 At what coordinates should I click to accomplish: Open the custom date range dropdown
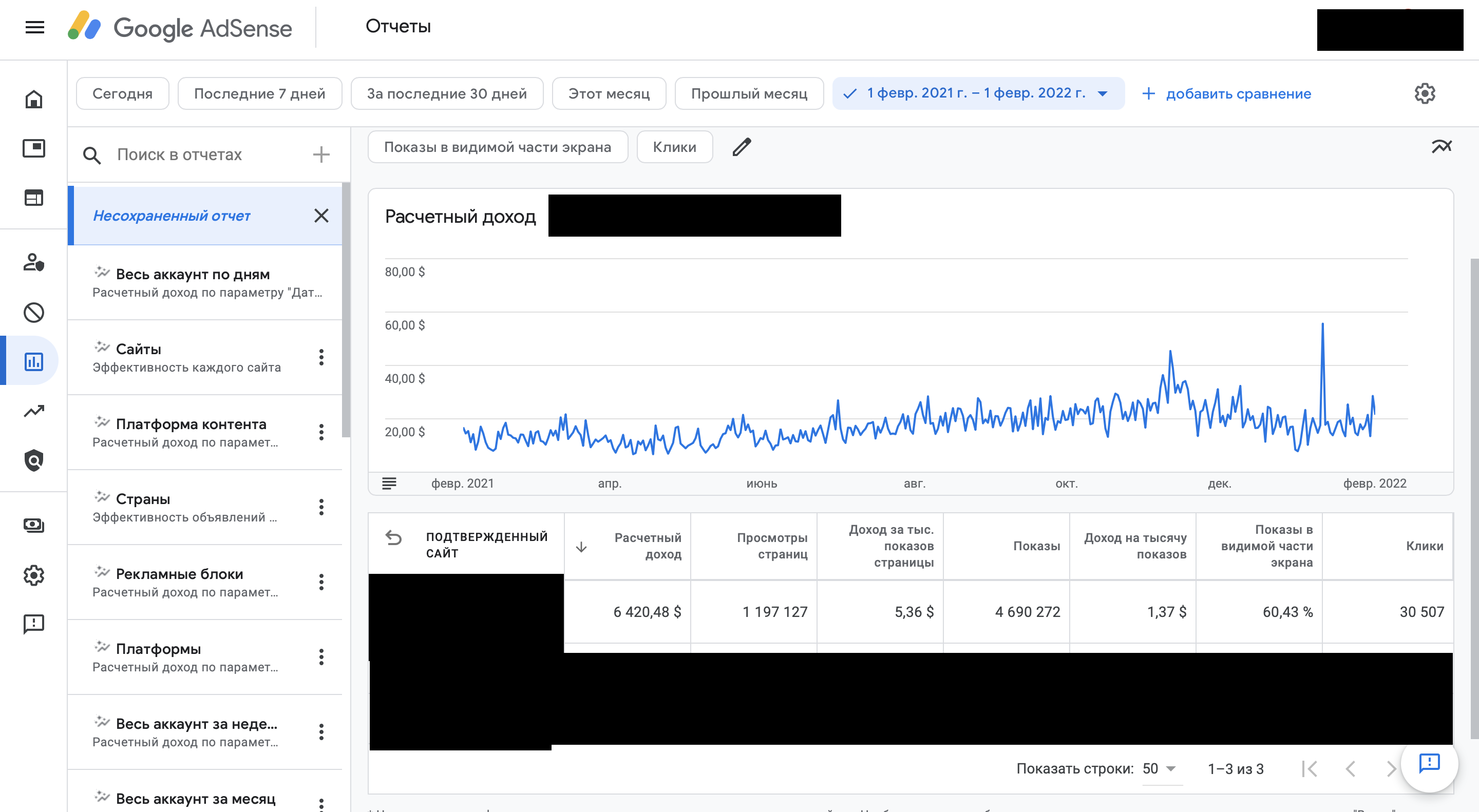[977, 93]
